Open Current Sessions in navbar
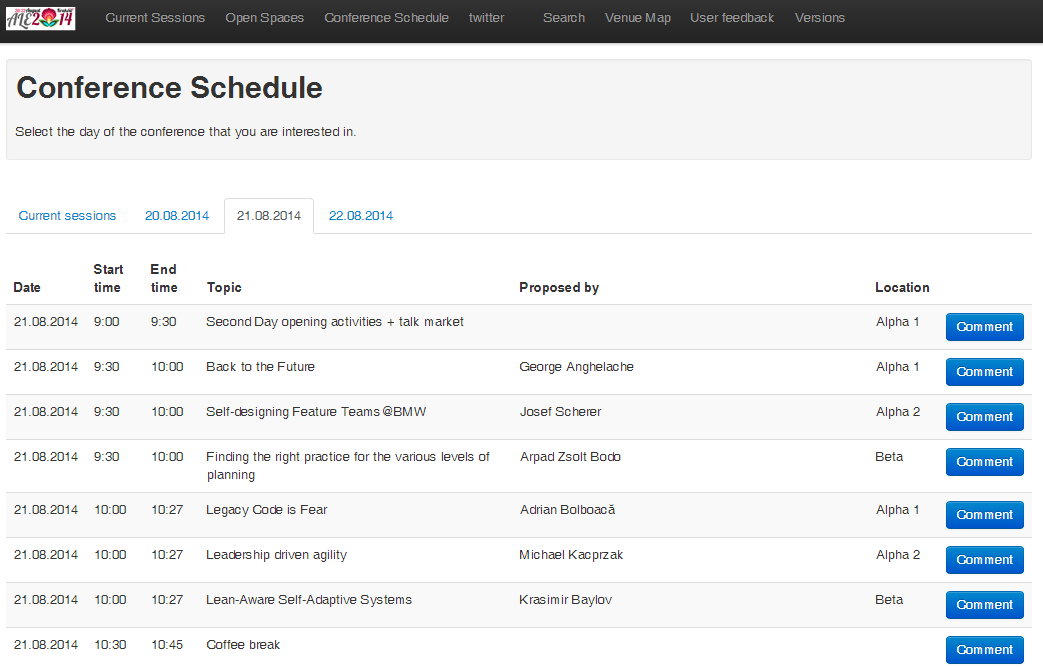 pyautogui.click(x=155, y=18)
